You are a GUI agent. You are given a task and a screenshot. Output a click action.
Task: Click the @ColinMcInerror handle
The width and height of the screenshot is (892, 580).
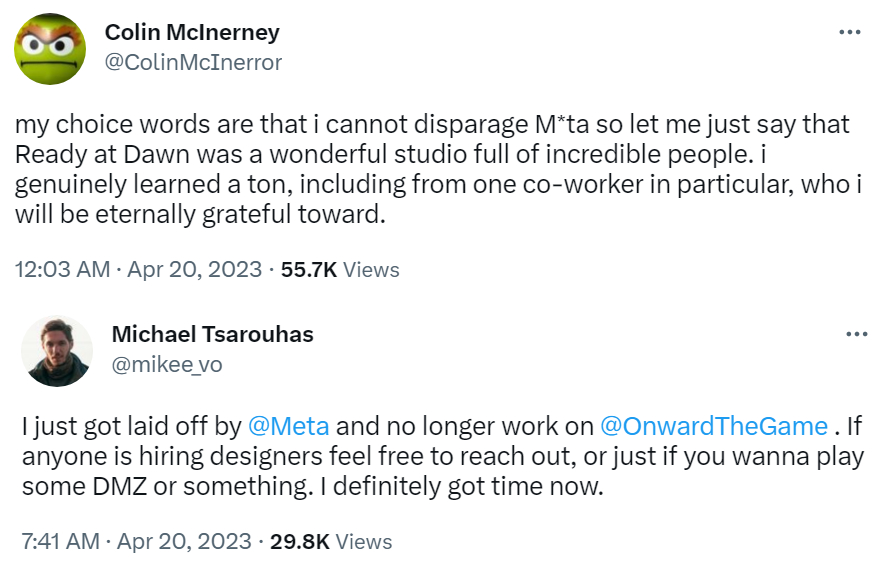point(193,63)
